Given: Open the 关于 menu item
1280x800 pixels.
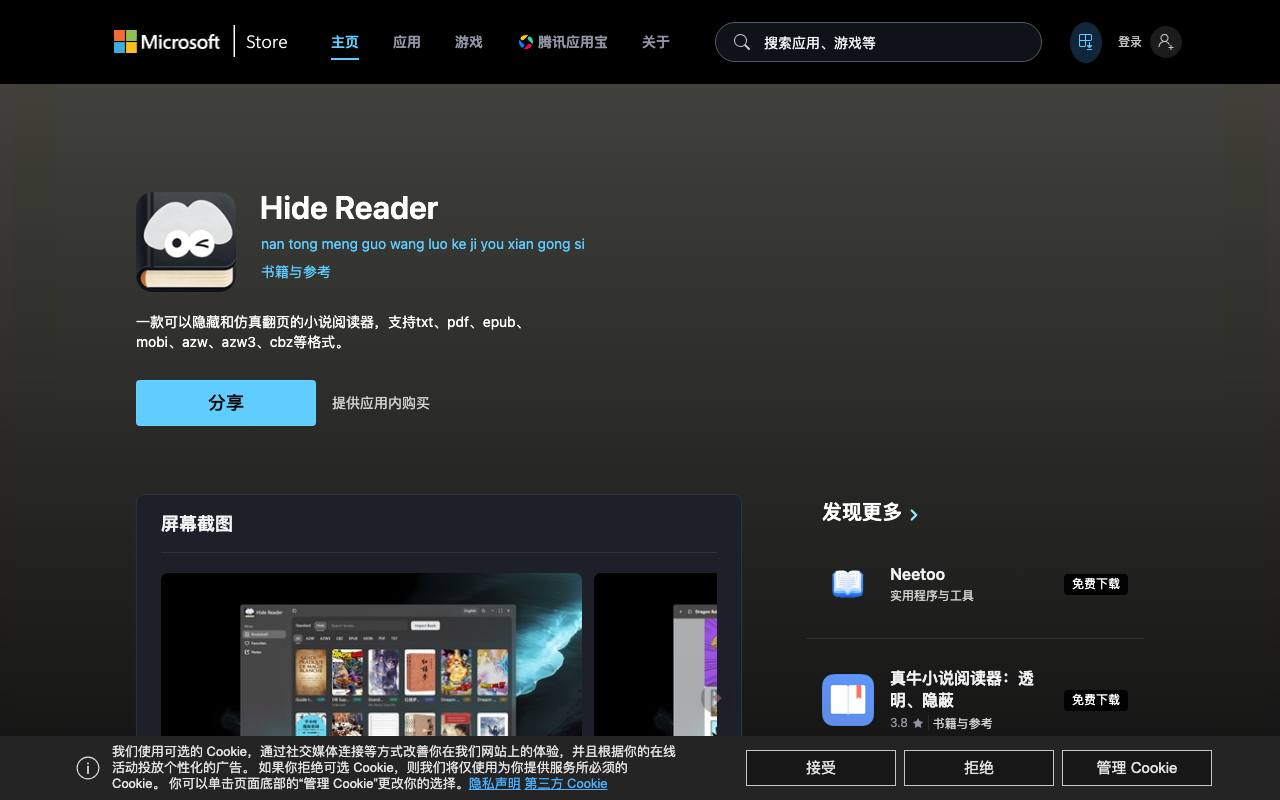Looking at the screenshot, I should [x=656, y=42].
